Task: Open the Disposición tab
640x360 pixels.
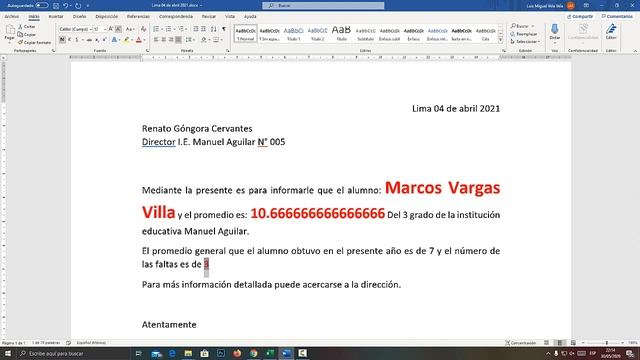Action: [107, 17]
